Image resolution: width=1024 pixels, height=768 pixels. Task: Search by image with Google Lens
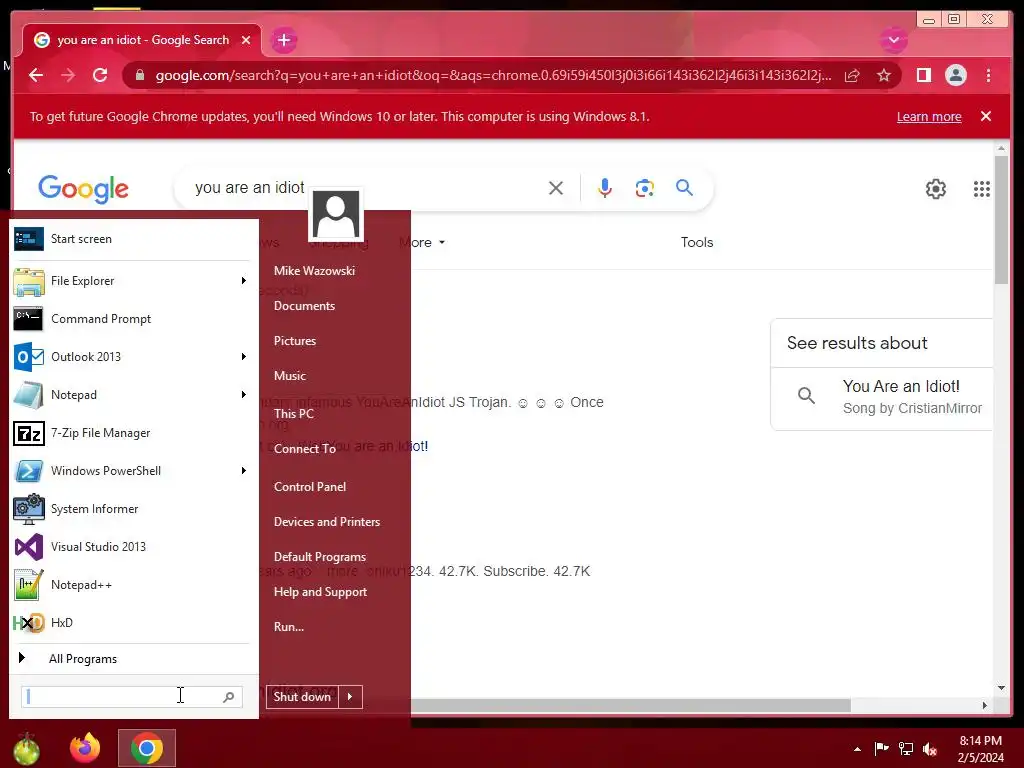tap(645, 188)
